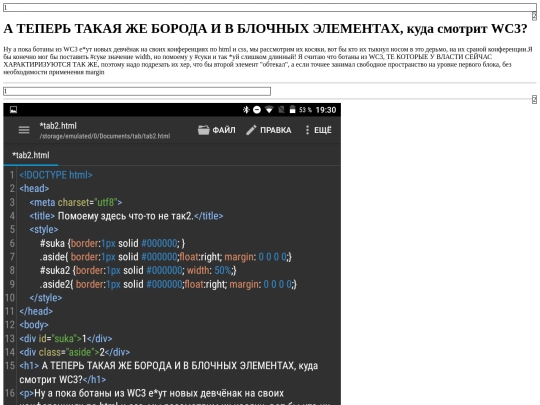540x405 pixels.
Task: Click the .aside{ float:right rule line
Action: point(166,257)
